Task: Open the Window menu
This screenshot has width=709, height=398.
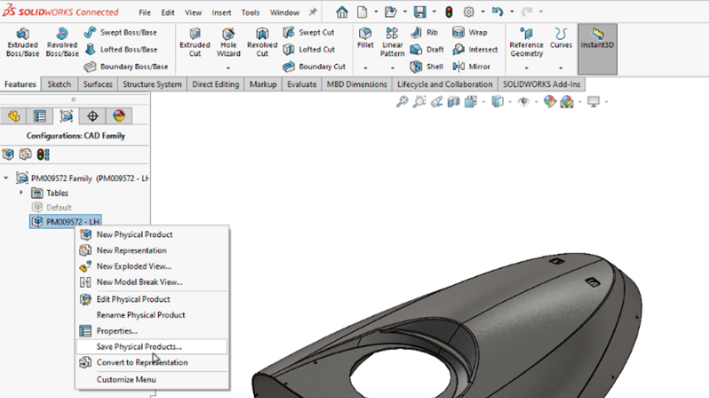Action: (x=285, y=12)
